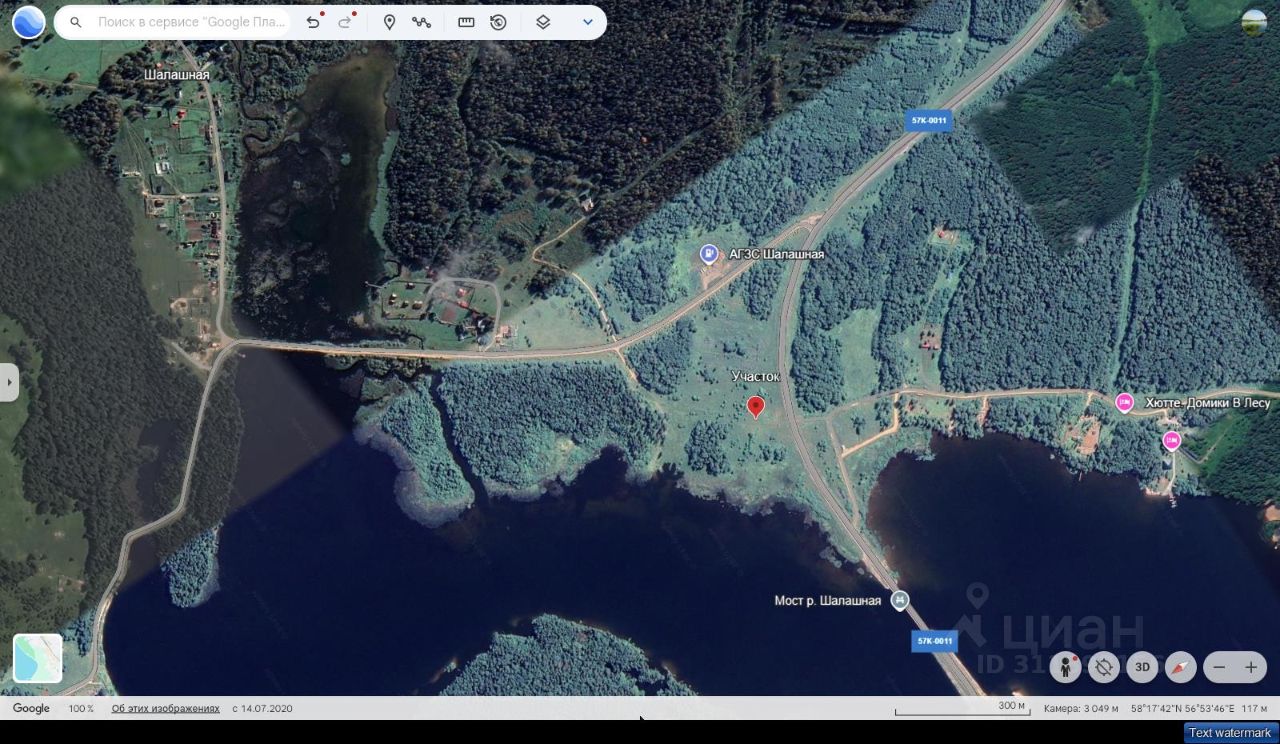Redo the last undone action

click(x=345, y=22)
